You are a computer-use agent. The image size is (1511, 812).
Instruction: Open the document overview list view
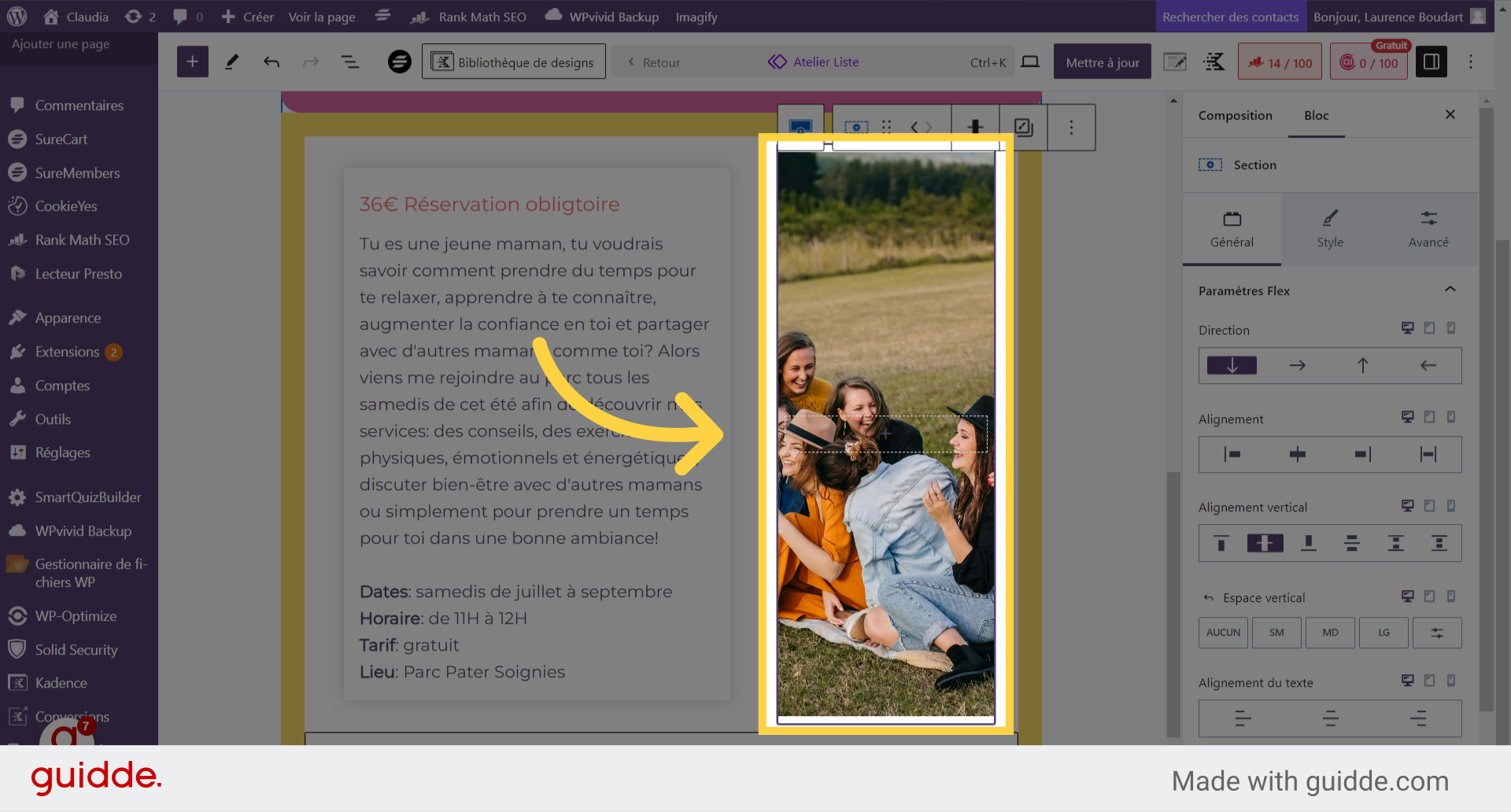point(350,61)
